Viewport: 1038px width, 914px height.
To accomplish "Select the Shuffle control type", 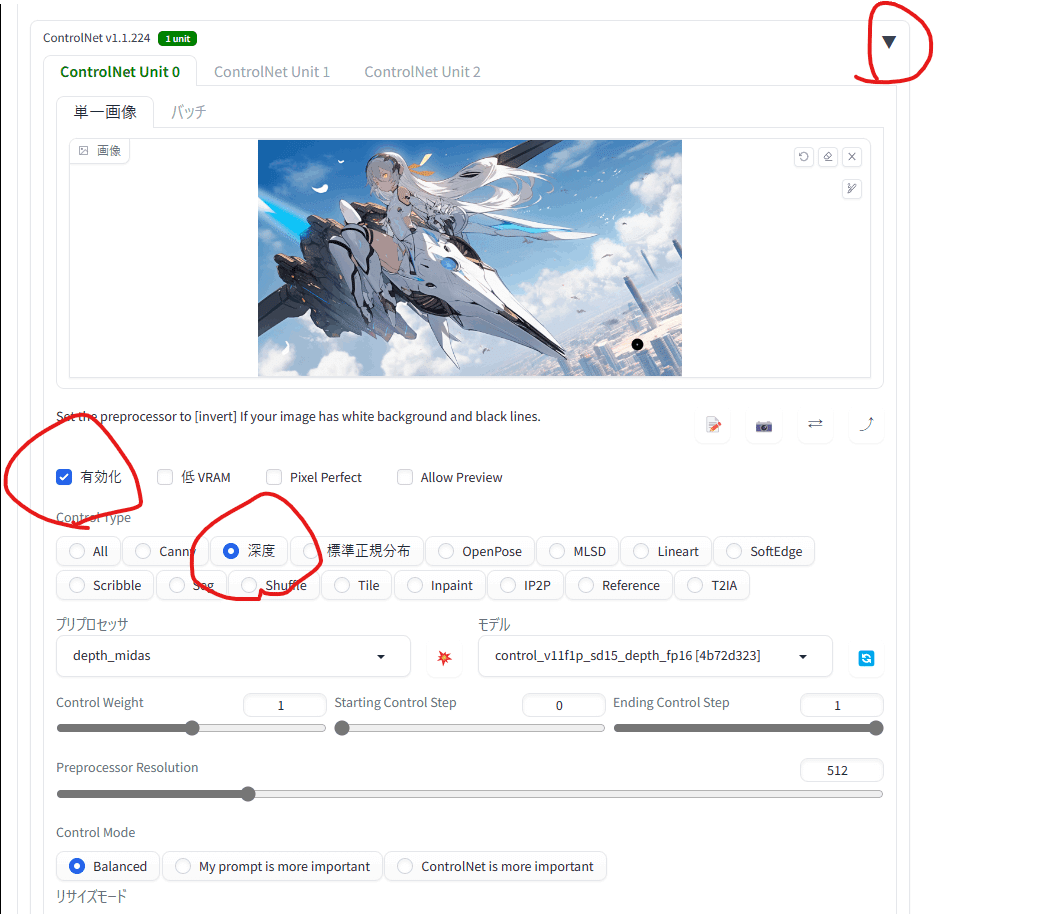I will (274, 585).
